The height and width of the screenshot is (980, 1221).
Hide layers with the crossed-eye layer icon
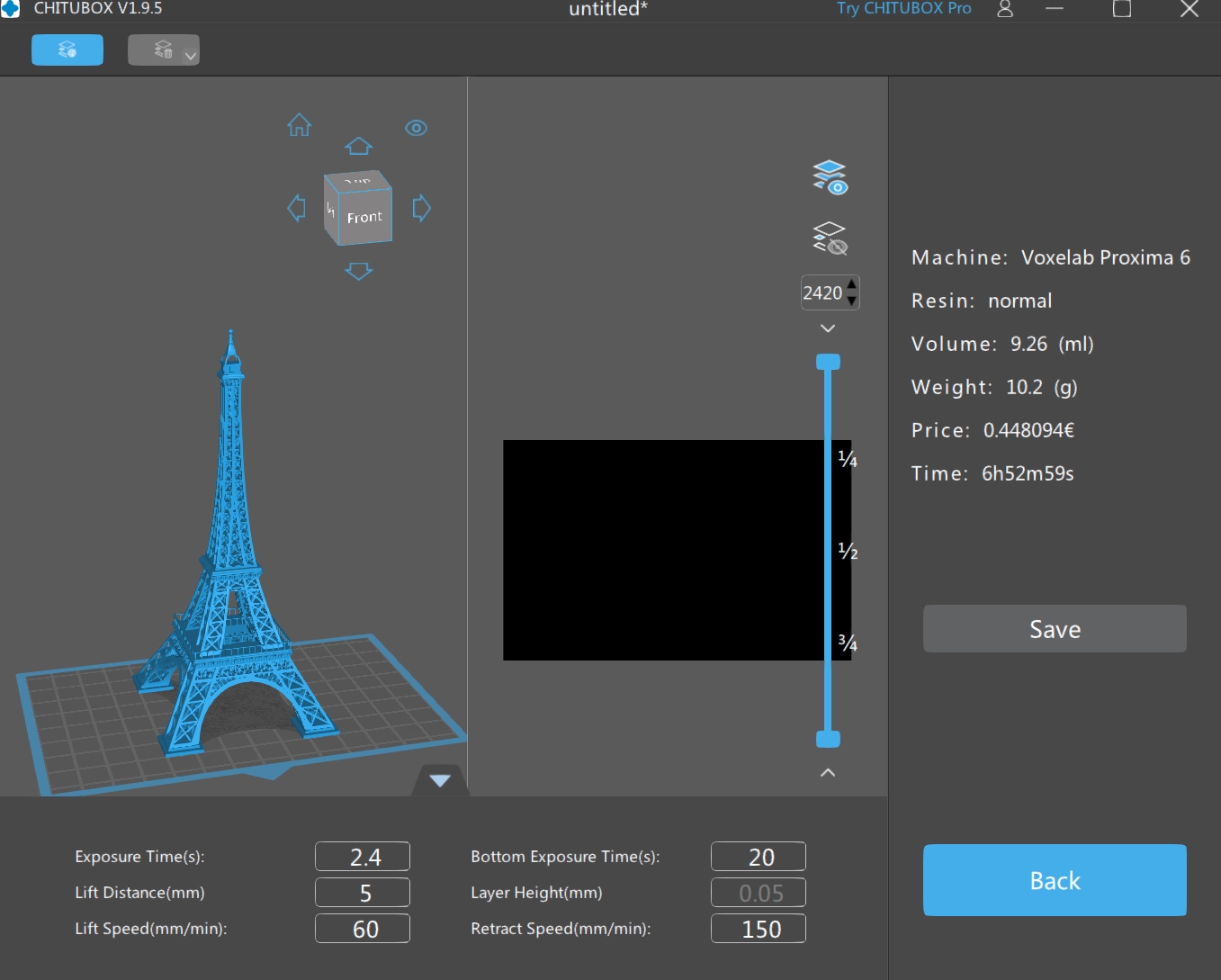(830, 238)
